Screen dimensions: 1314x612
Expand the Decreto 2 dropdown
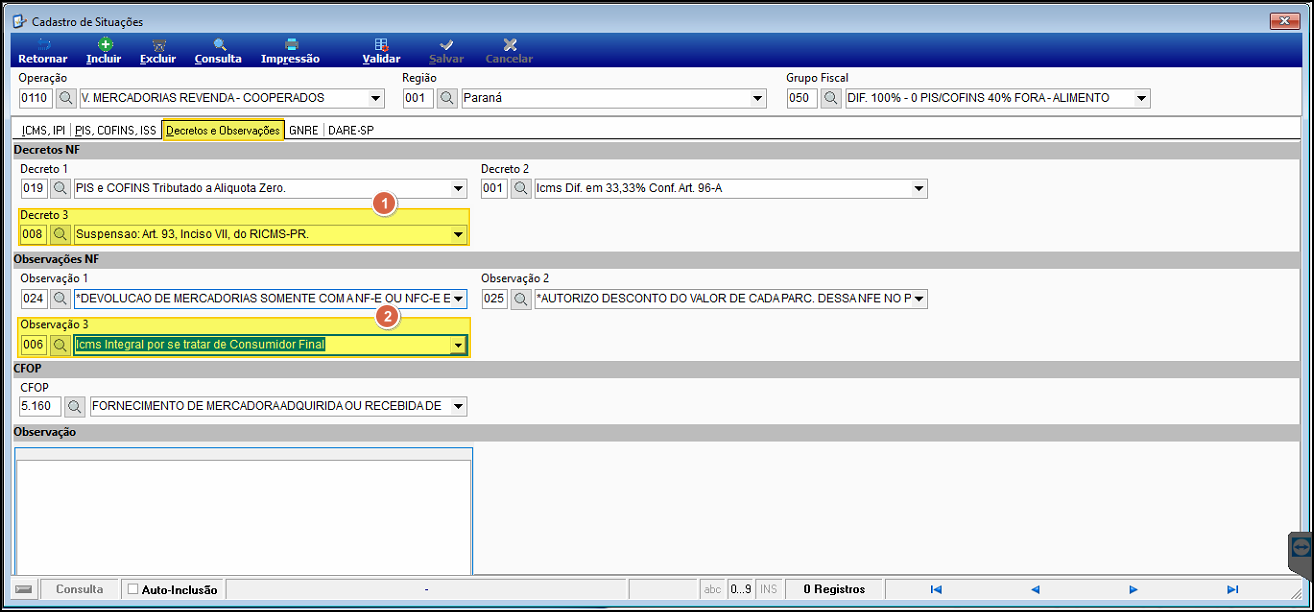pos(919,188)
